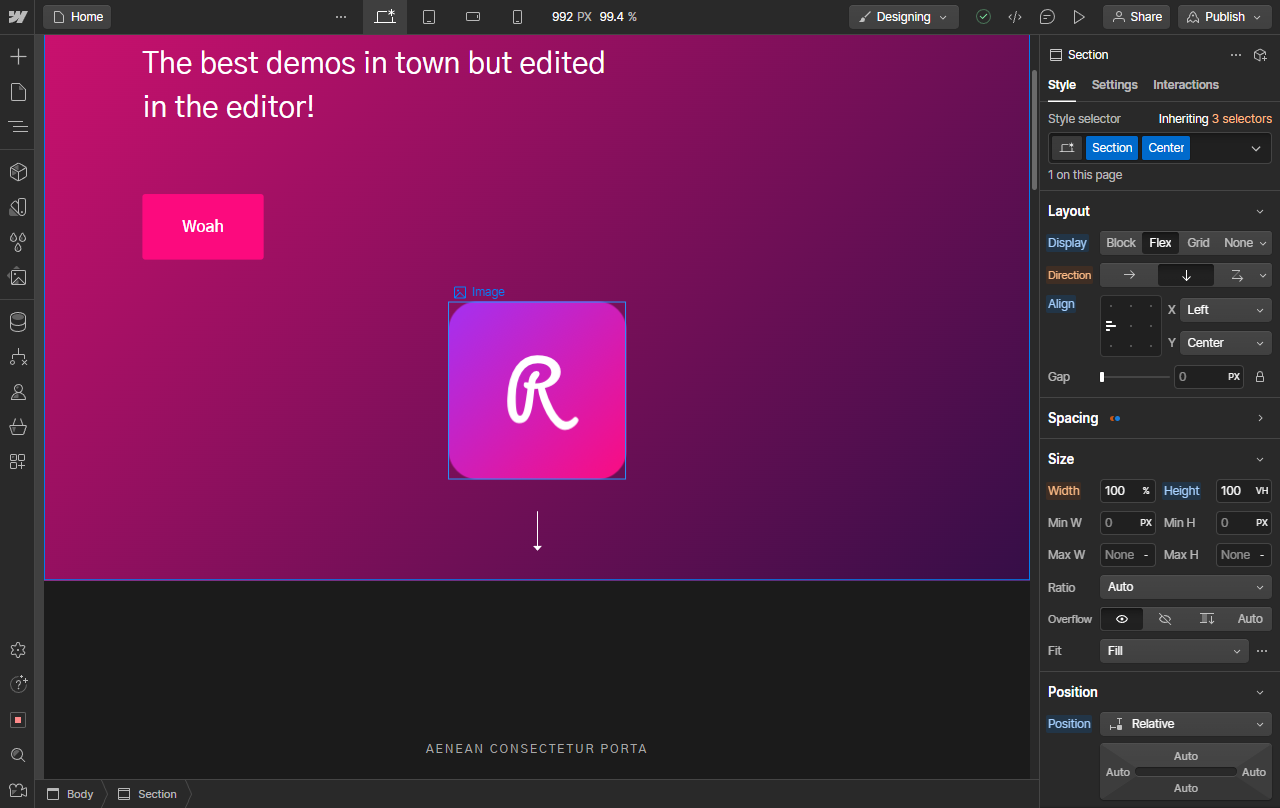Open the Fit dropdown

pos(1174,650)
